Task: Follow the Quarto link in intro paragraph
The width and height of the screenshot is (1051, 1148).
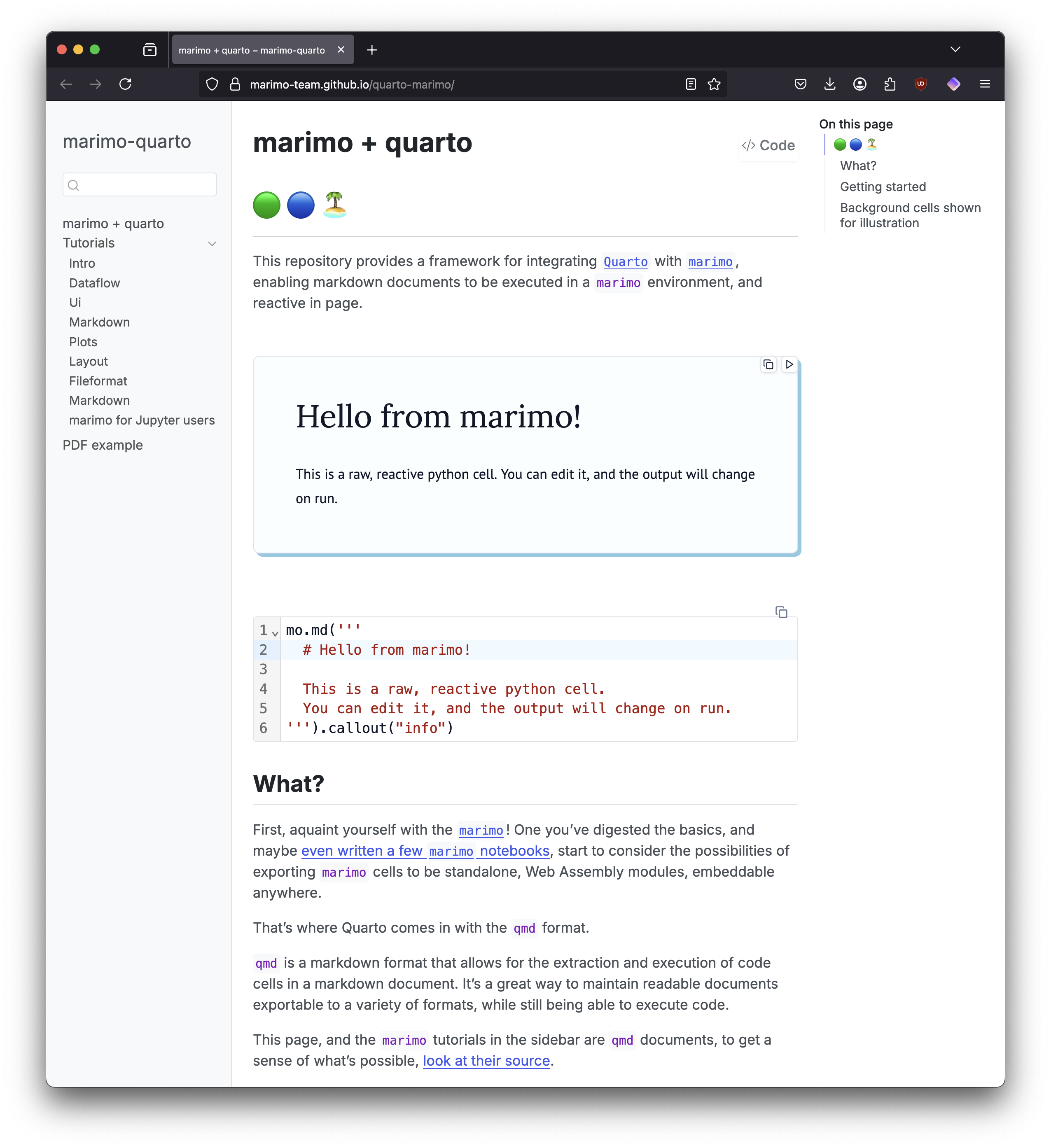Action: coord(626,262)
